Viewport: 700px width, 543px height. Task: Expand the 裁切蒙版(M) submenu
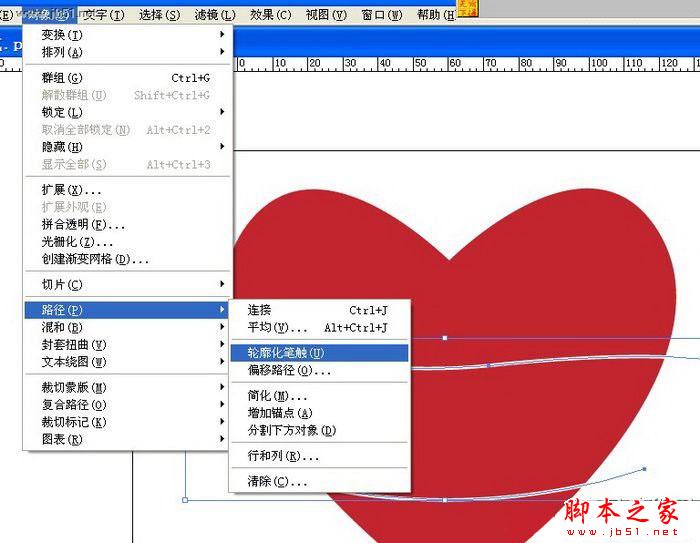click(128, 388)
